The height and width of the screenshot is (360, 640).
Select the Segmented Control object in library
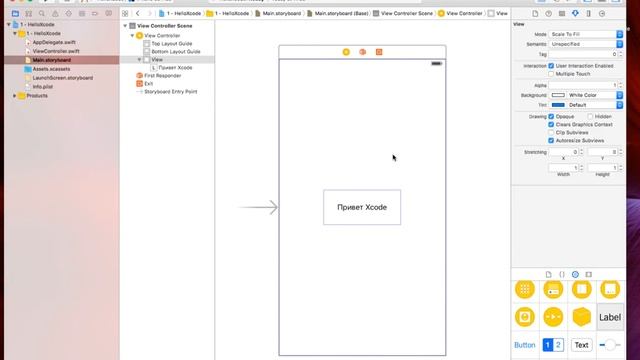tap(553, 345)
